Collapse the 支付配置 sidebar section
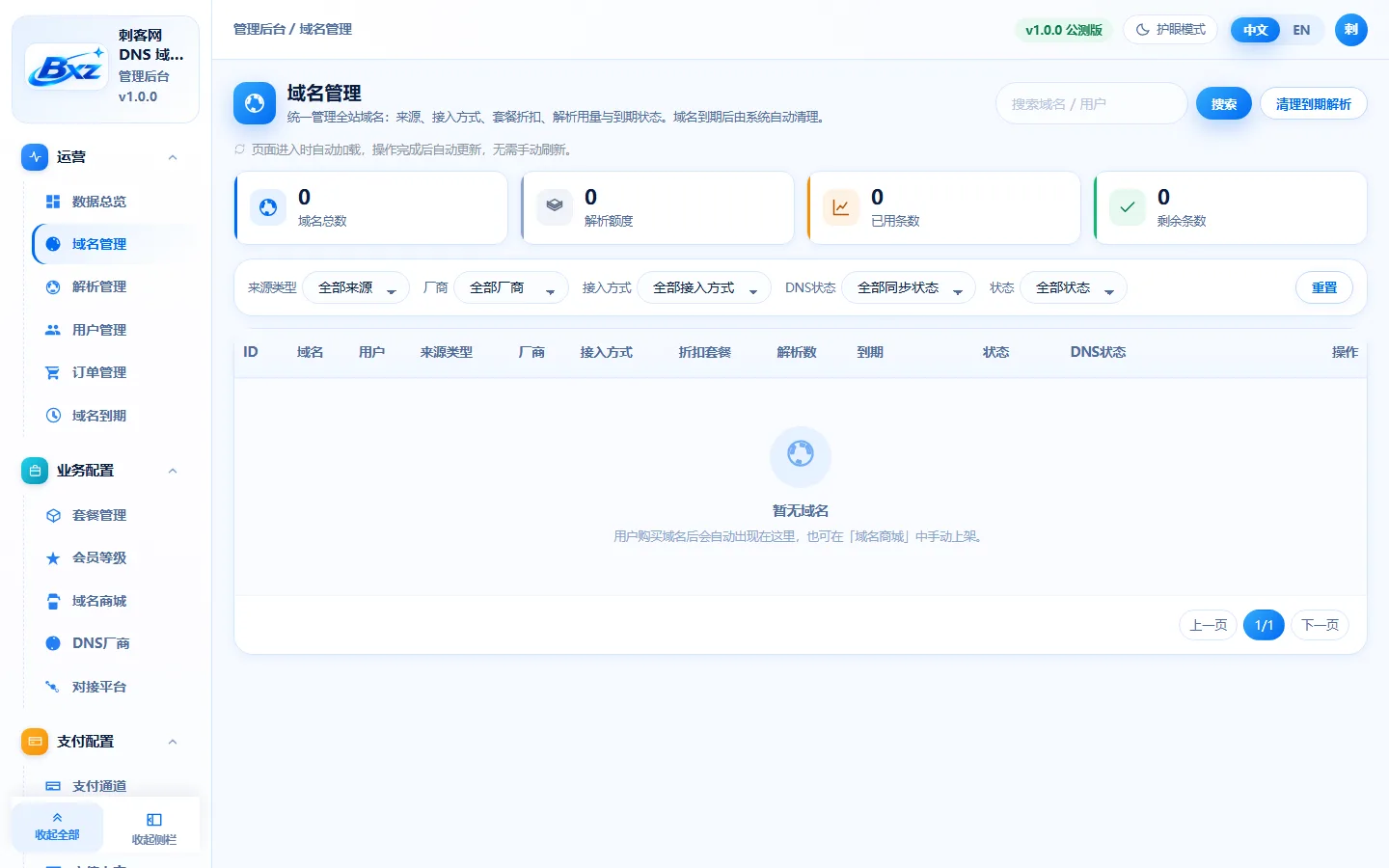The image size is (1389, 868). pos(173,742)
